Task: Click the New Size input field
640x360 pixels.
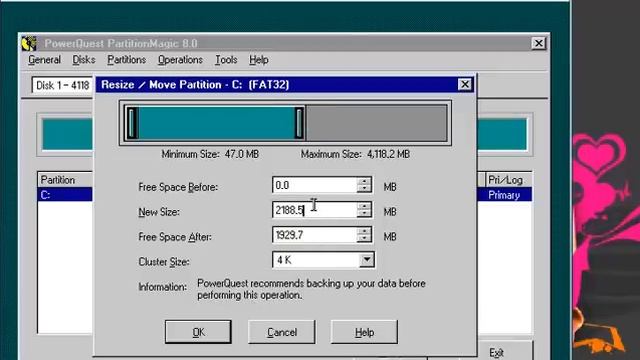Action: [314, 210]
